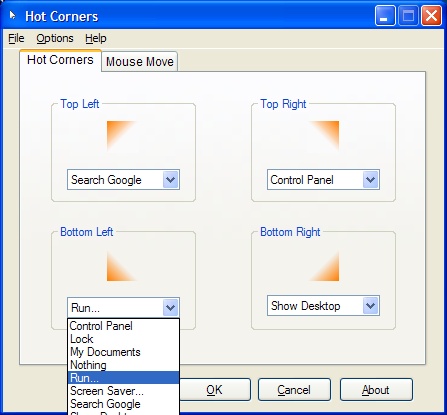Collapse the Bottom Left Run... dropdown arrow
The image size is (447, 415).
[171, 307]
